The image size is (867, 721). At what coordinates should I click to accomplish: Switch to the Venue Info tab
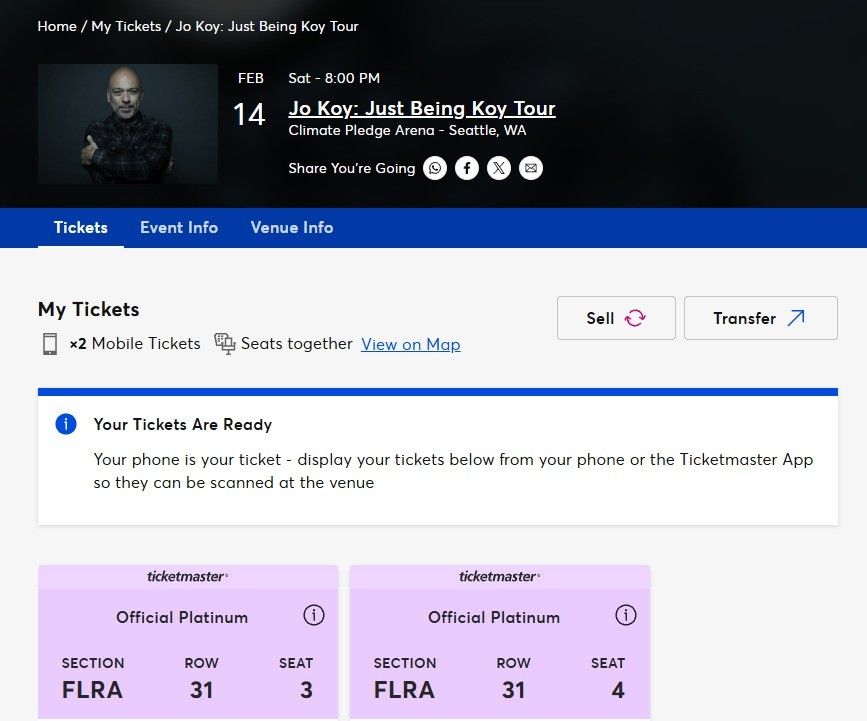pos(292,227)
